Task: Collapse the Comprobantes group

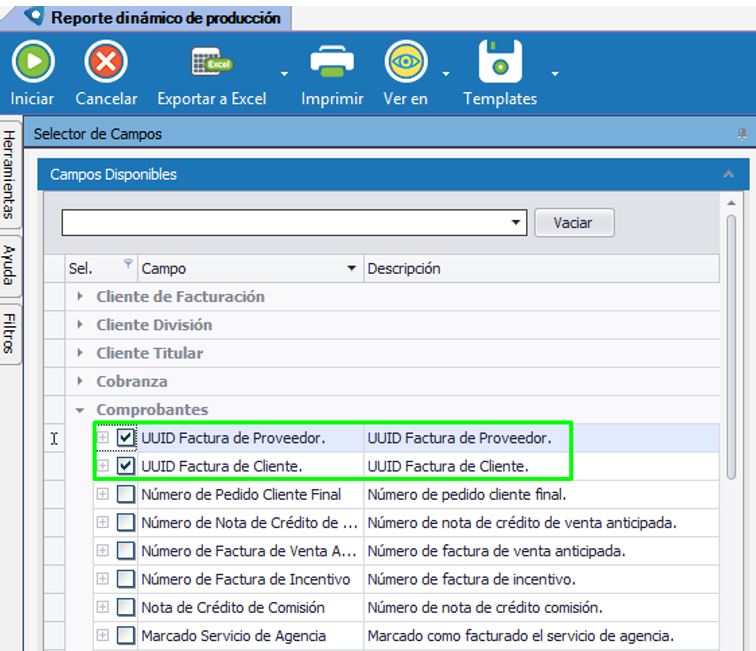Action: (81, 410)
